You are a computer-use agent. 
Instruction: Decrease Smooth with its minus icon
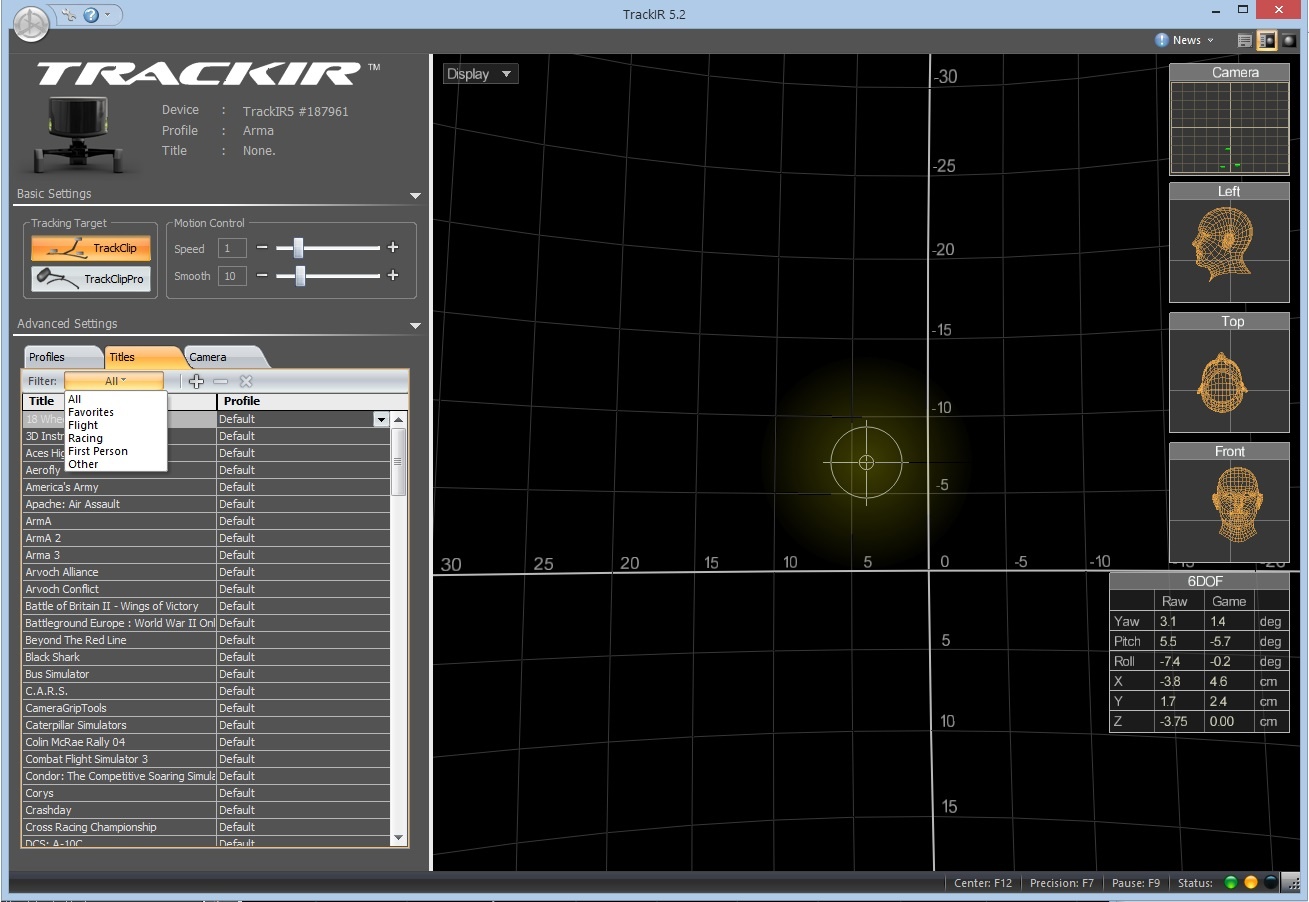click(x=262, y=275)
